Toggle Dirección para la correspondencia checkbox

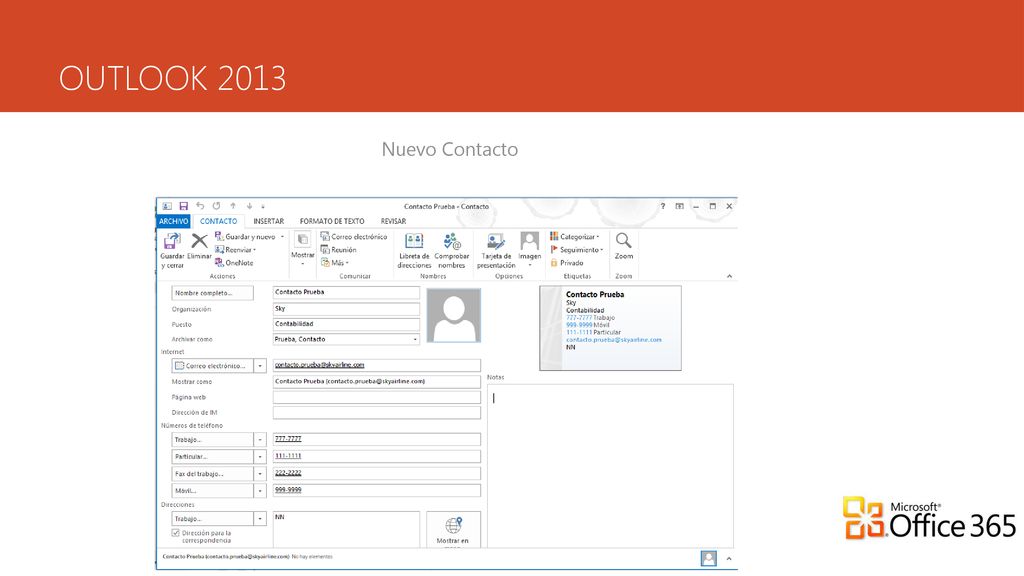coord(176,533)
